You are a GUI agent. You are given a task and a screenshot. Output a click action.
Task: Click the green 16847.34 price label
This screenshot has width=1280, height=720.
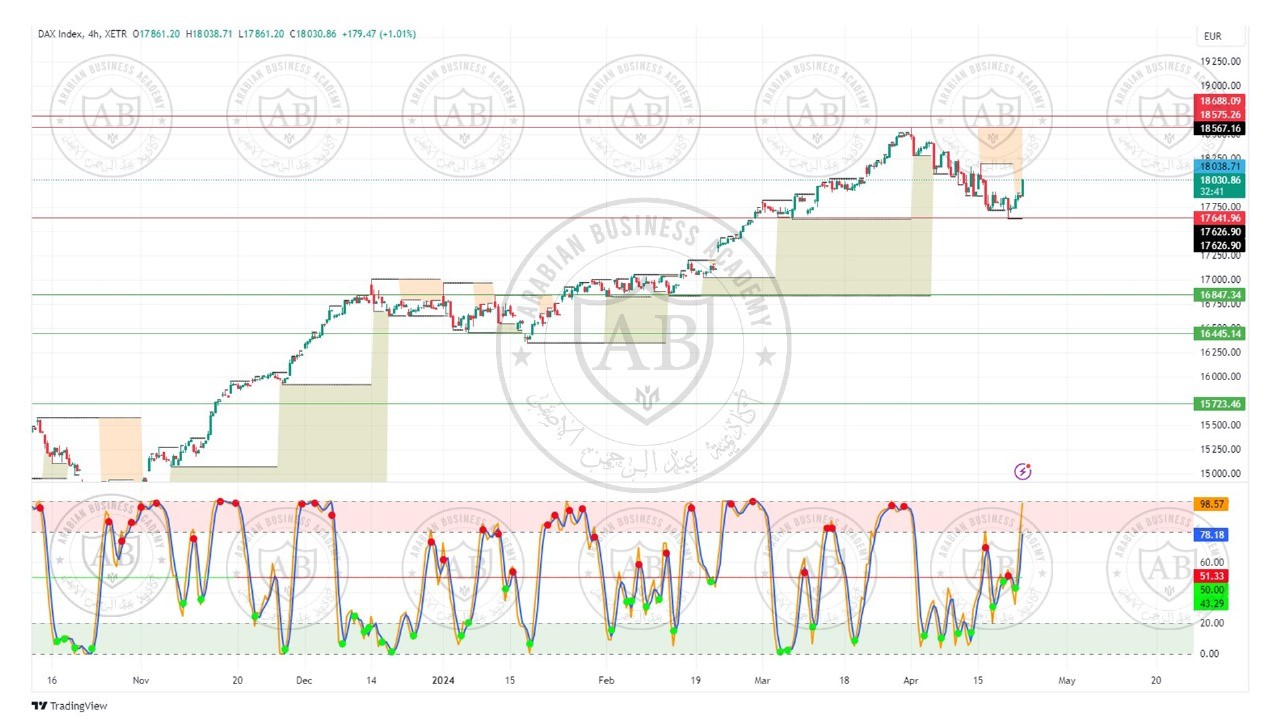(1220, 295)
